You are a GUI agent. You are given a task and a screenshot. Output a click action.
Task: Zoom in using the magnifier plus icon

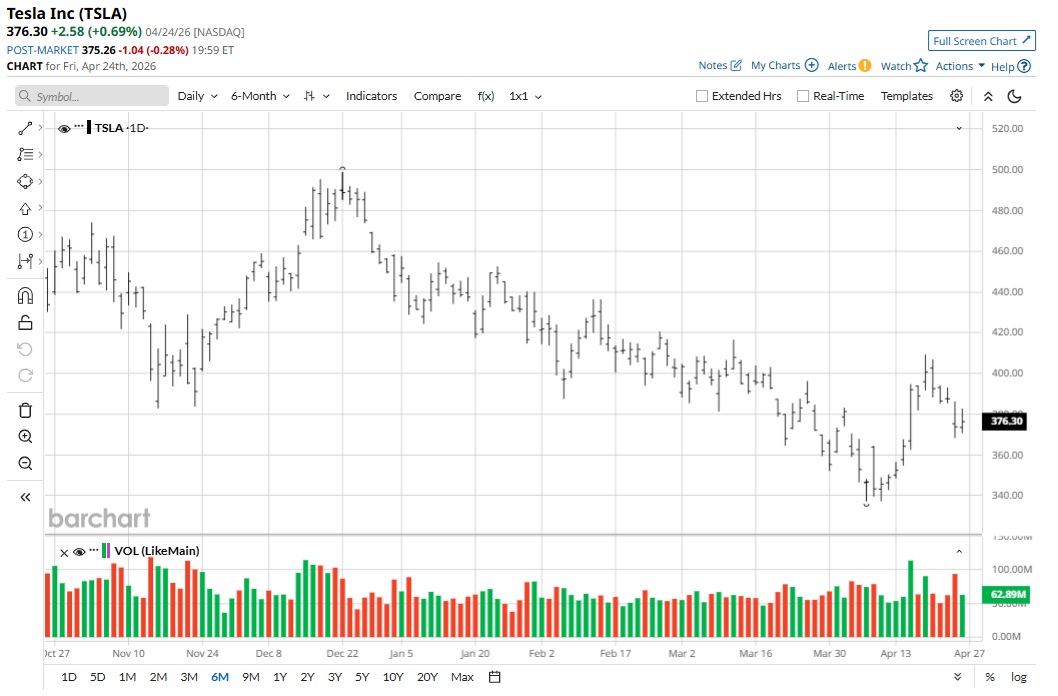[x=25, y=437]
